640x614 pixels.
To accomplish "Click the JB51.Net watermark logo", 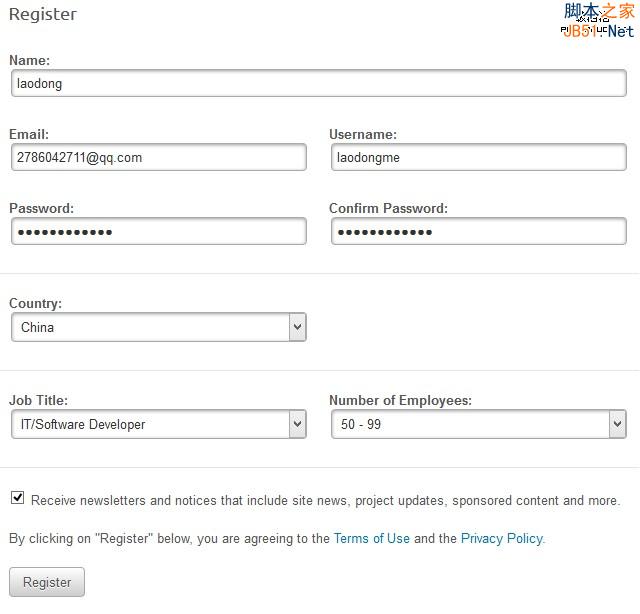I will [x=598, y=20].
